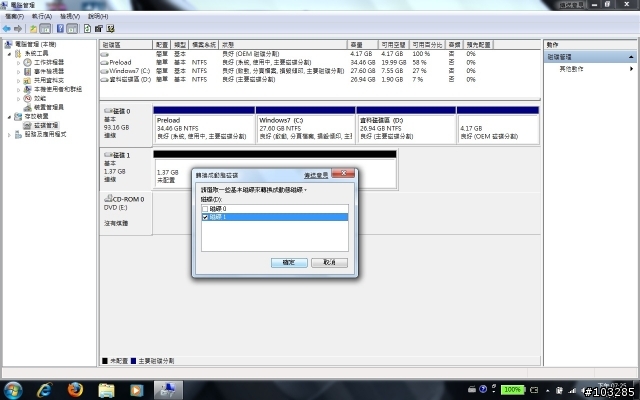Open Windows Explorer folder on taskbar

click(x=106, y=390)
